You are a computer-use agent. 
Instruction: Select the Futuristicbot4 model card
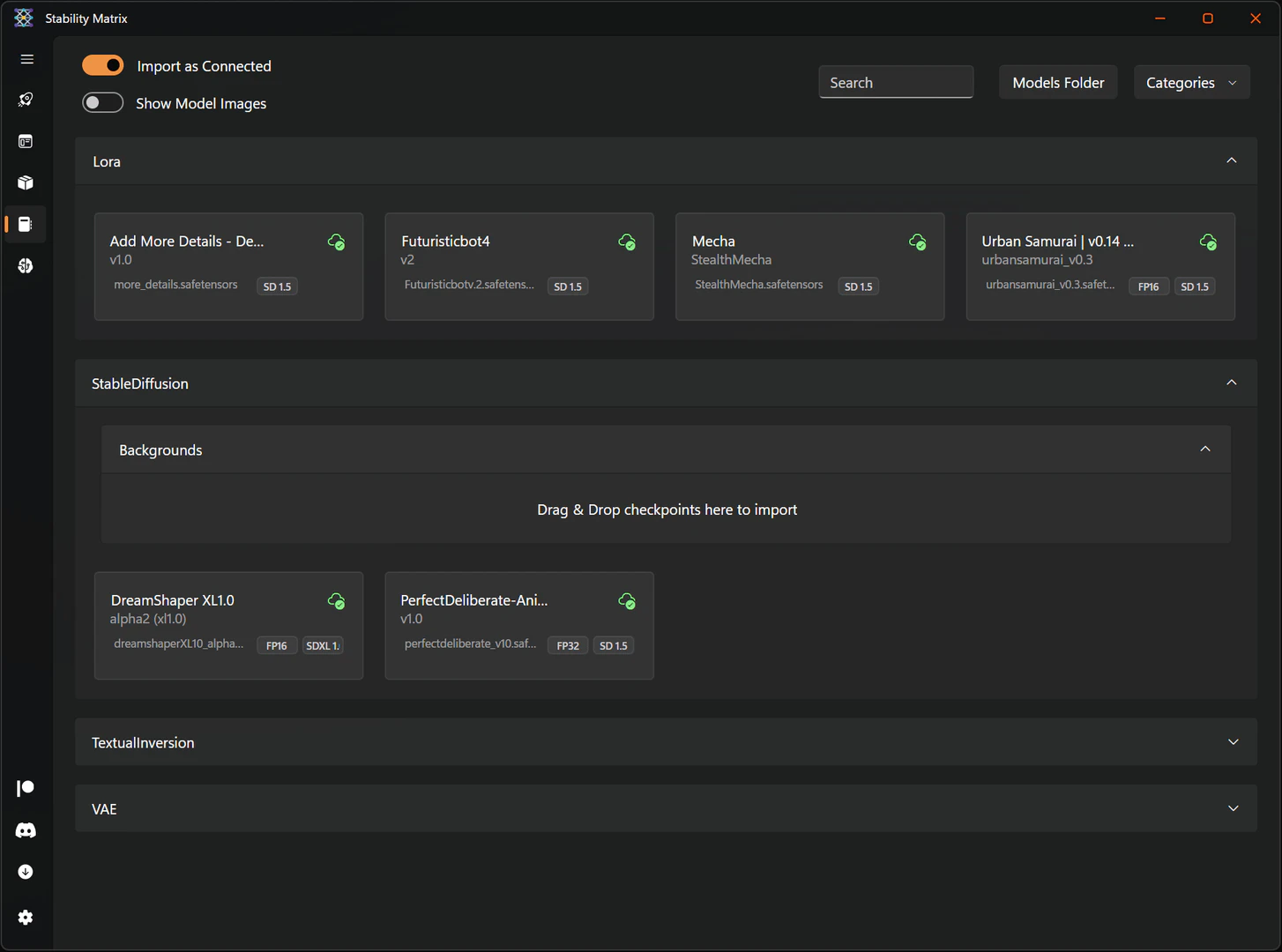click(x=518, y=266)
